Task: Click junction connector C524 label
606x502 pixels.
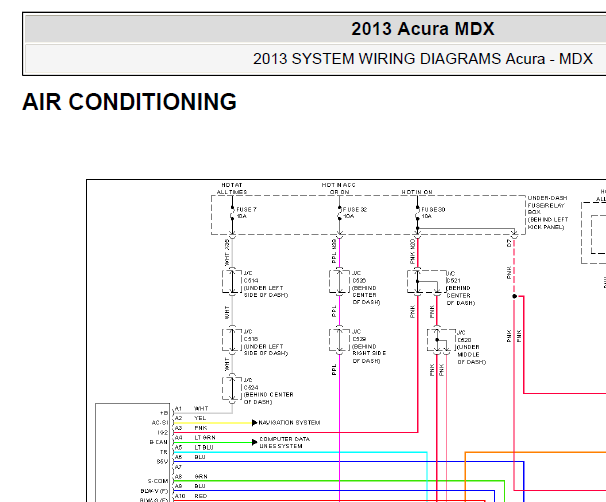Action: coord(251,388)
